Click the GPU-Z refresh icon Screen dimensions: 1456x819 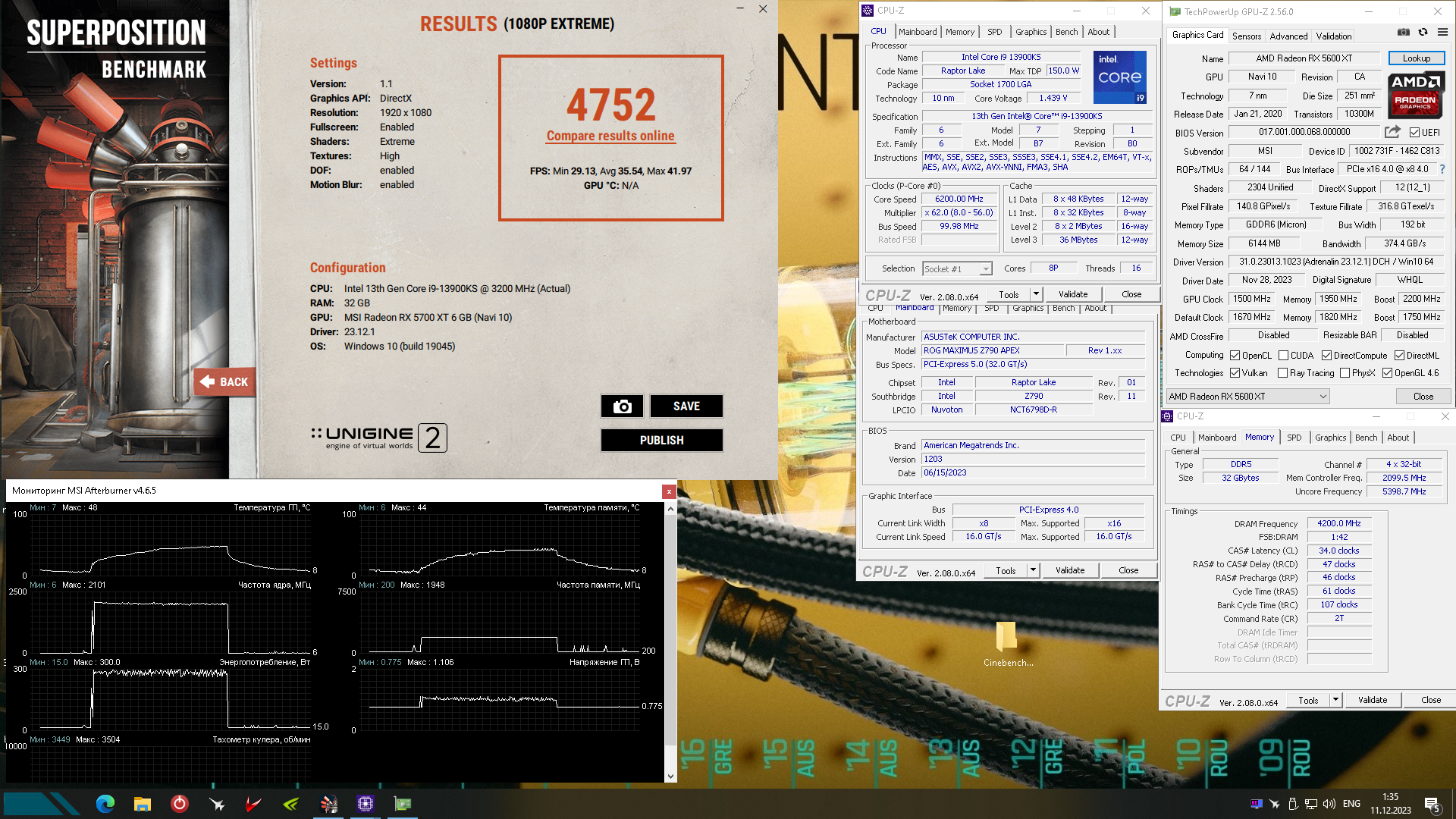pos(1423,33)
